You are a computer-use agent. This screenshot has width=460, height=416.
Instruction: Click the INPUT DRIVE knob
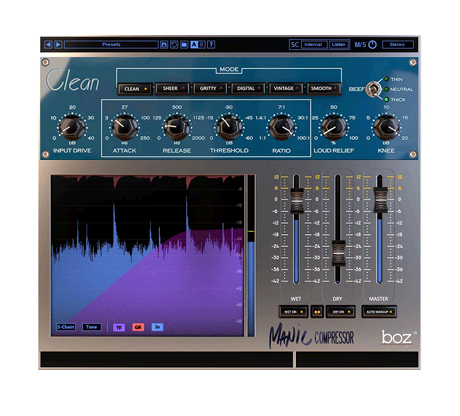click(72, 127)
